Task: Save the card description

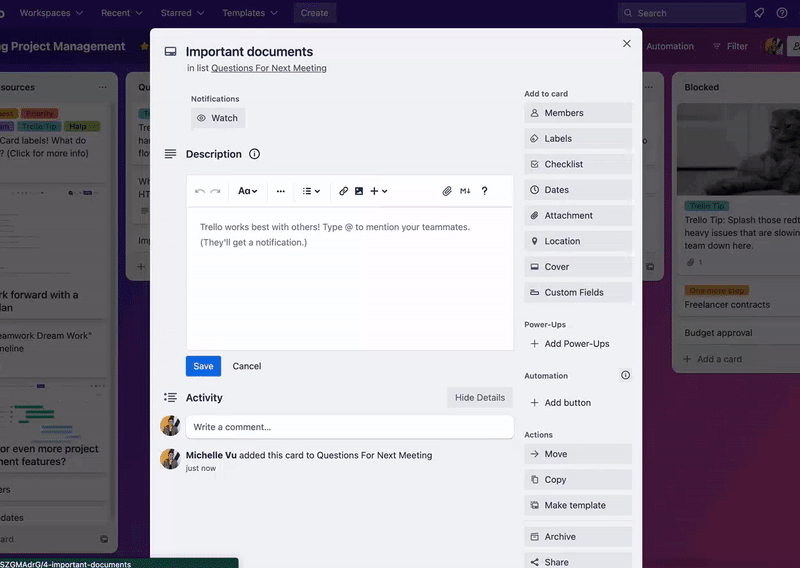Action: (203, 366)
